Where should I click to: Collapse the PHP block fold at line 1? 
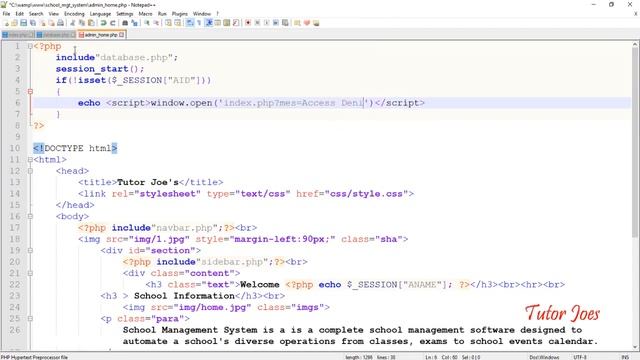(x=30, y=46)
